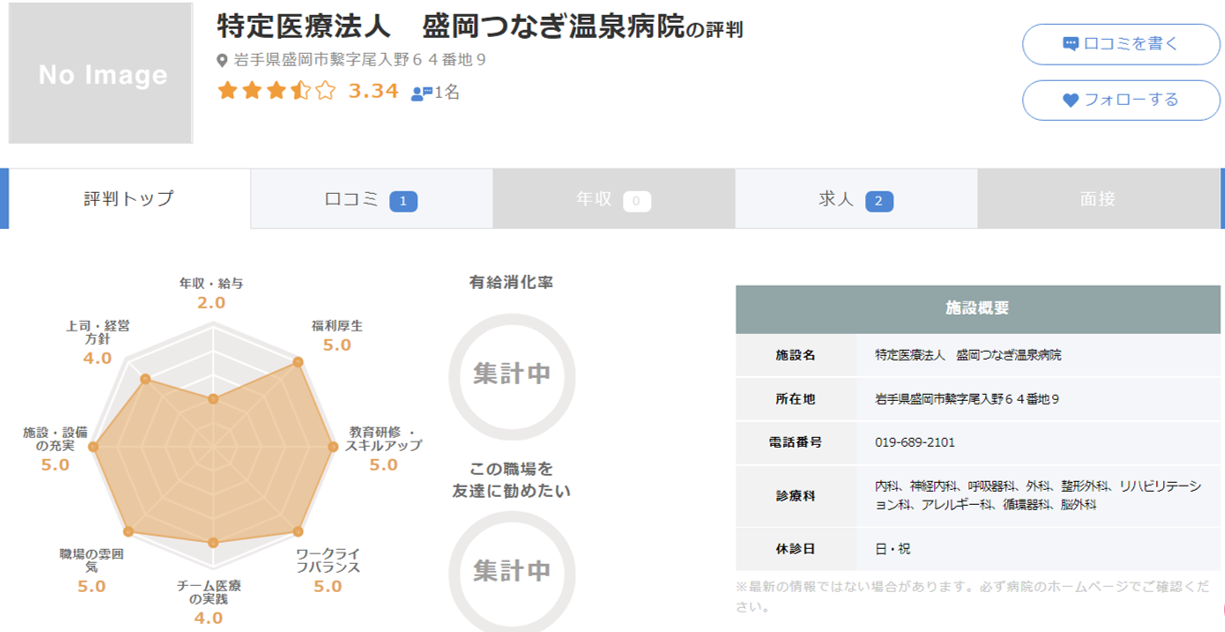
Task: Click the フォローする button
Action: [1120, 100]
